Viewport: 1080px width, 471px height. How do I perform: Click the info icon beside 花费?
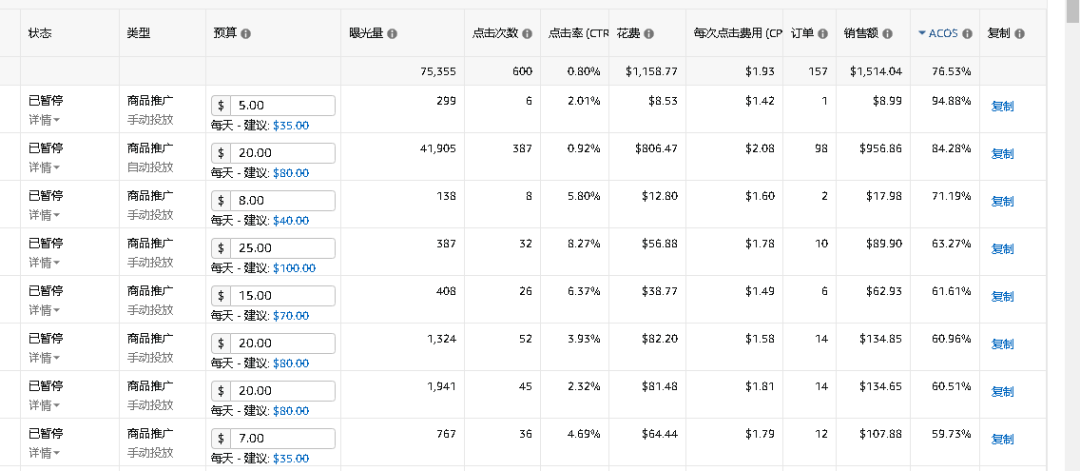point(649,34)
